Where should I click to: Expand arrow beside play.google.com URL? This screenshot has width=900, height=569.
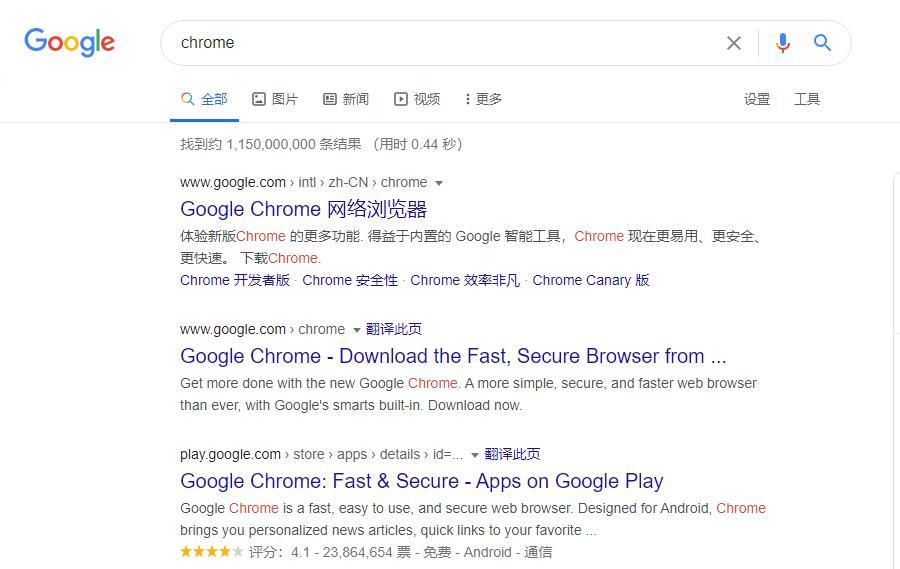[475, 455]
